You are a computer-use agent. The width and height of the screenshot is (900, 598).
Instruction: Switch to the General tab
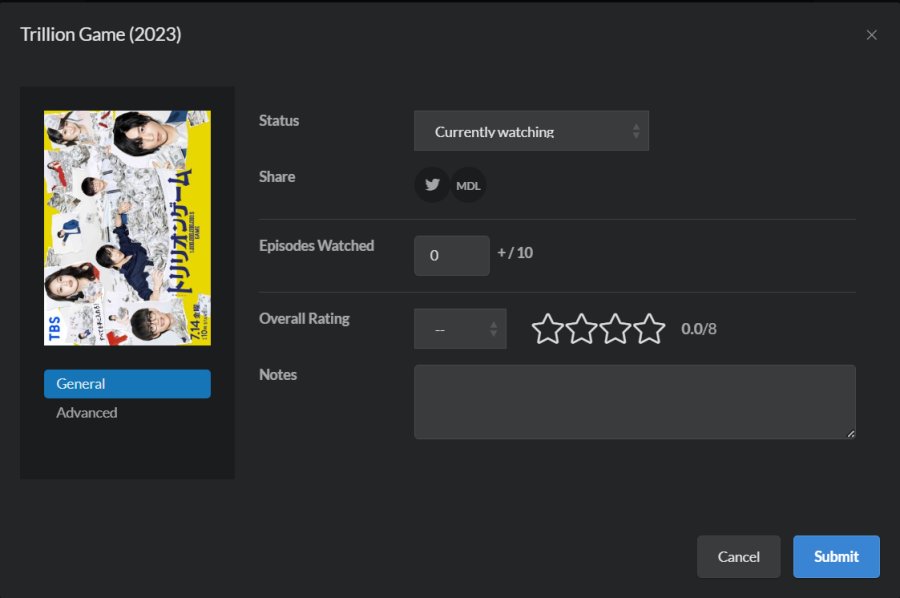(x=127, y=384)
